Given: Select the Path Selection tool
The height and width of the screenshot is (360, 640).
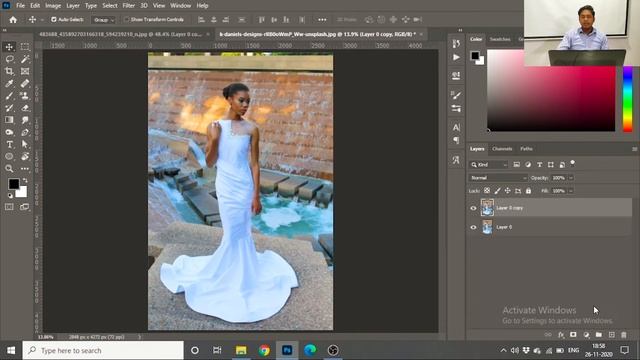Looking at the screenshot, I should 25,144.
